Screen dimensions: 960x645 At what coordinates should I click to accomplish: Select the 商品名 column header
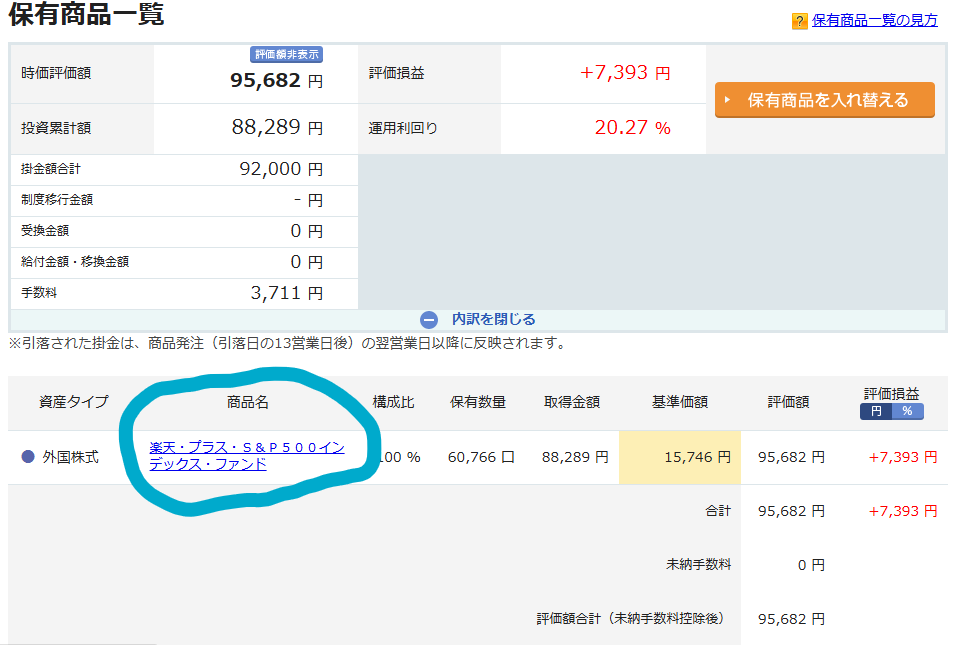(x=247, y=402)
